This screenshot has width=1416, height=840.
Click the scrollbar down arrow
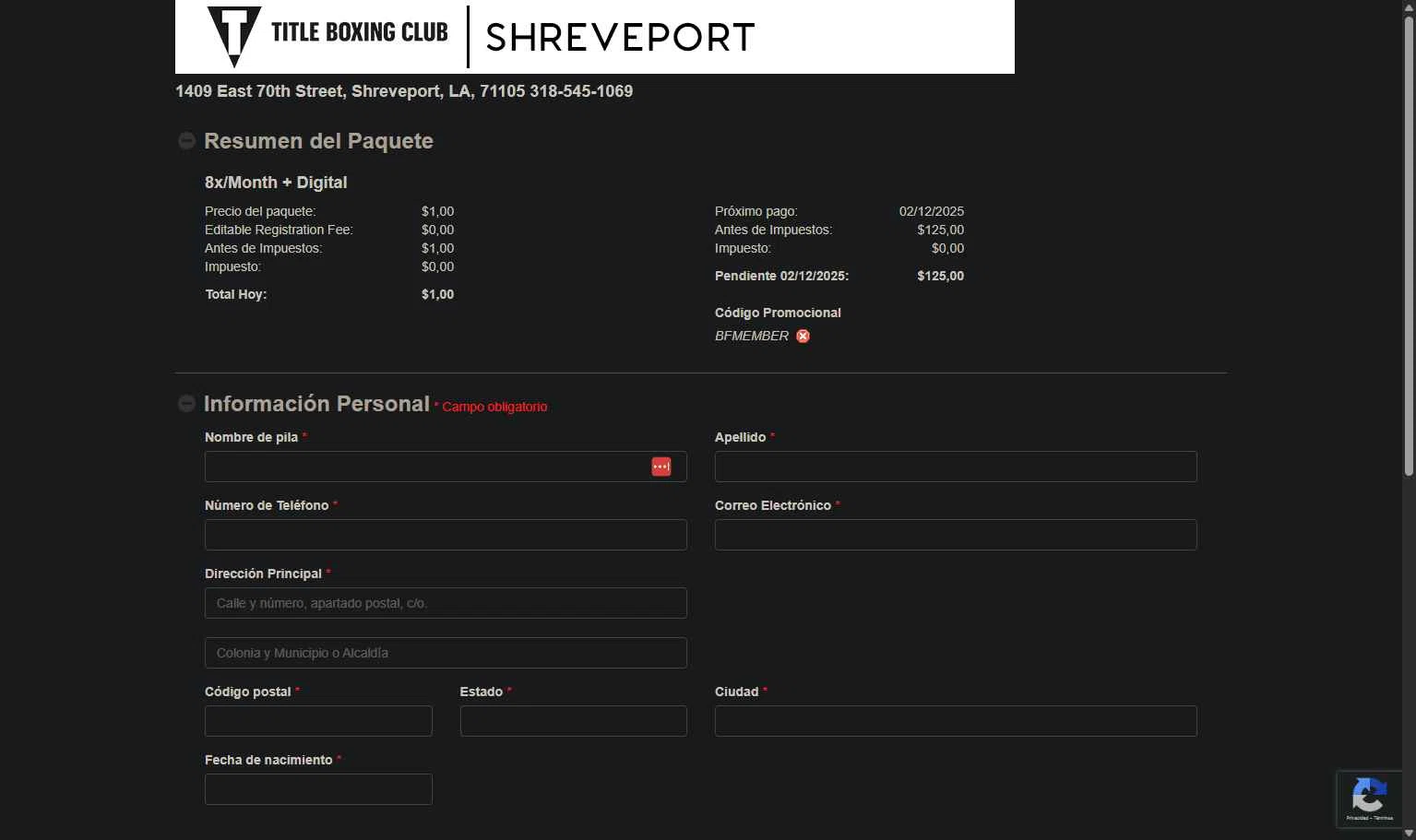[1409, 833]
